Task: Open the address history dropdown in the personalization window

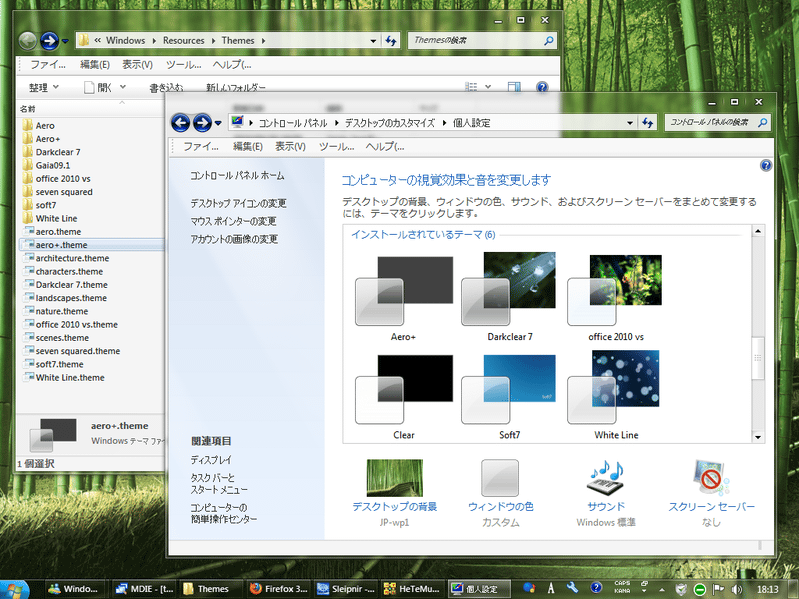Action: point(630,123)
